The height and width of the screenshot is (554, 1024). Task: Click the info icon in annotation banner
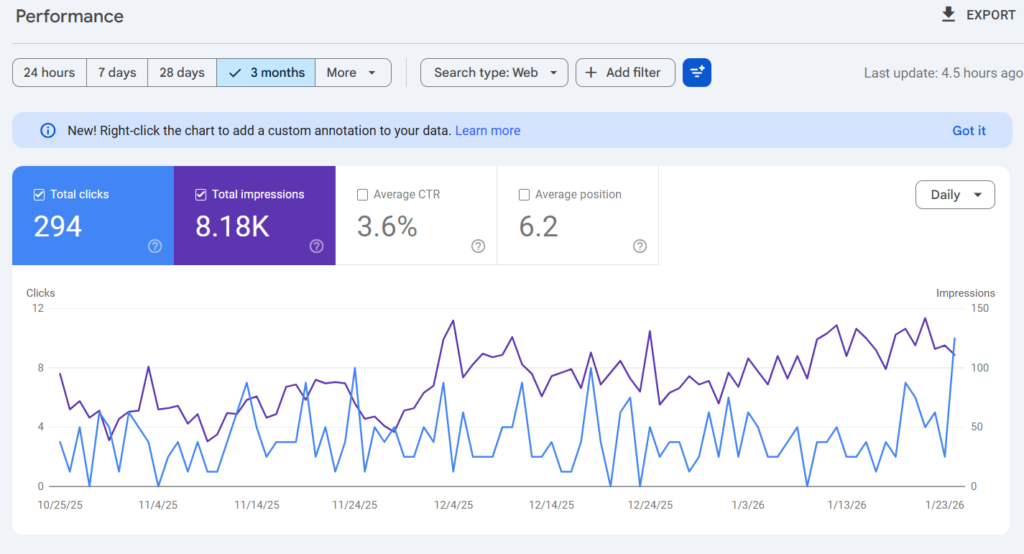tap(48, 131)
